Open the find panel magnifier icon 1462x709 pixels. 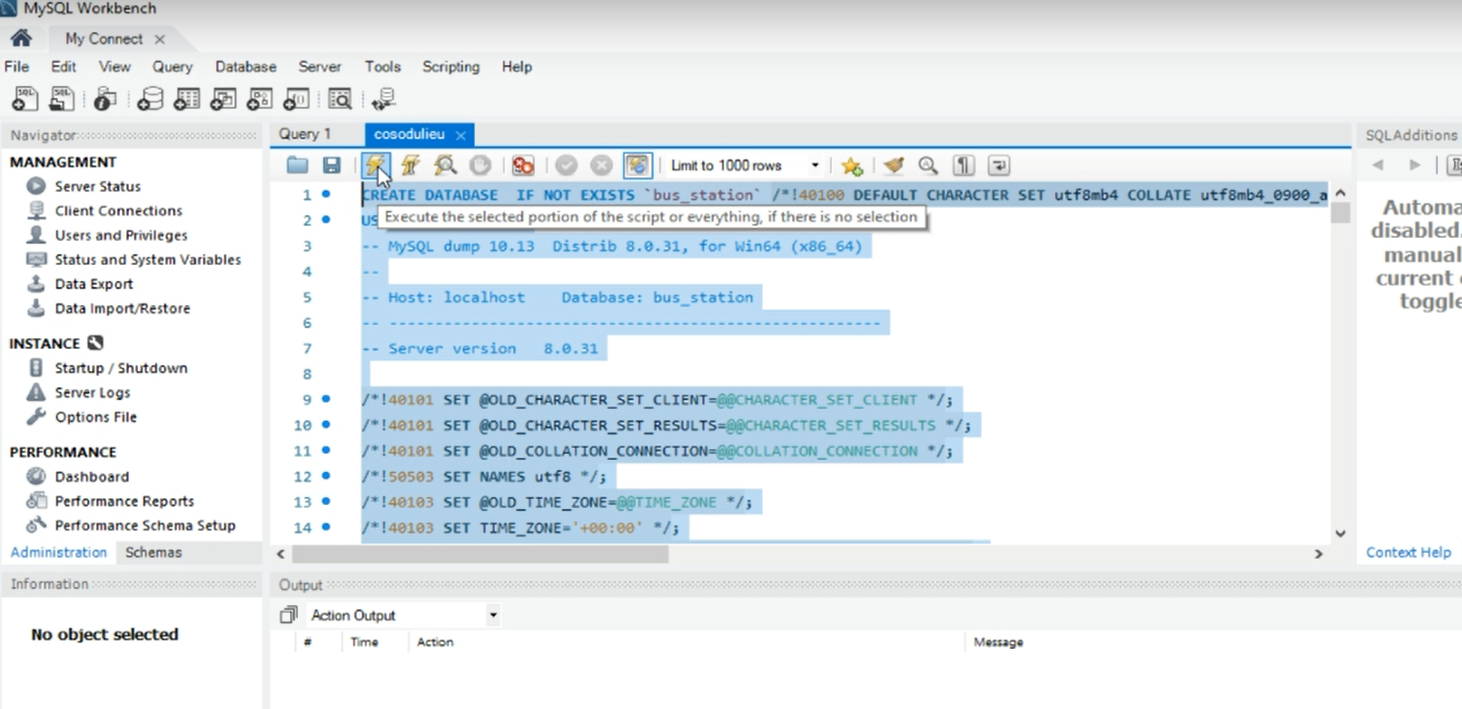click(928, 165)
